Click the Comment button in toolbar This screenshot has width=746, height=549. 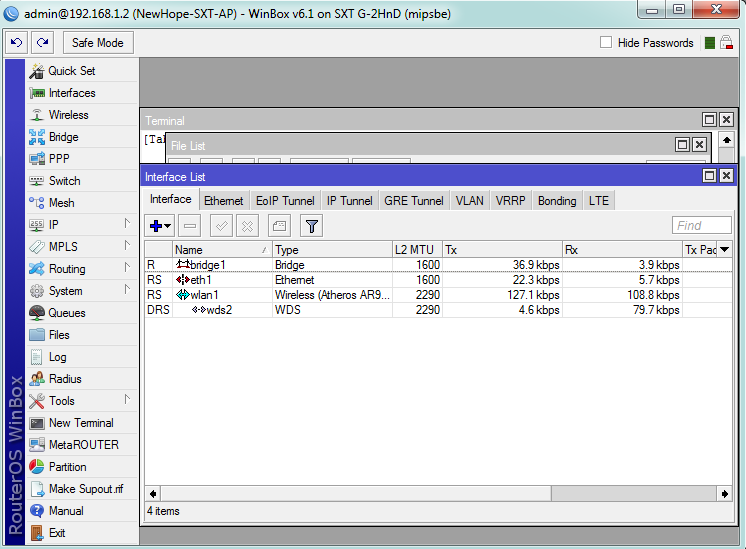[x=280, y=225]
